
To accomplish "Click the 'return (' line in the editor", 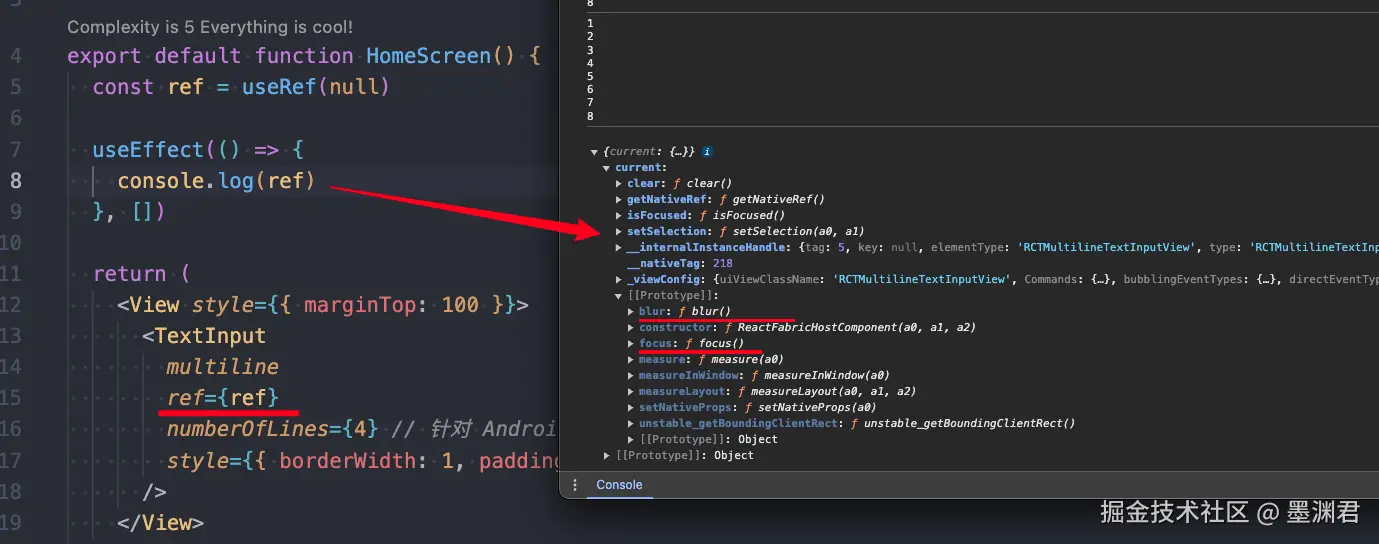I will click(141, 274).
